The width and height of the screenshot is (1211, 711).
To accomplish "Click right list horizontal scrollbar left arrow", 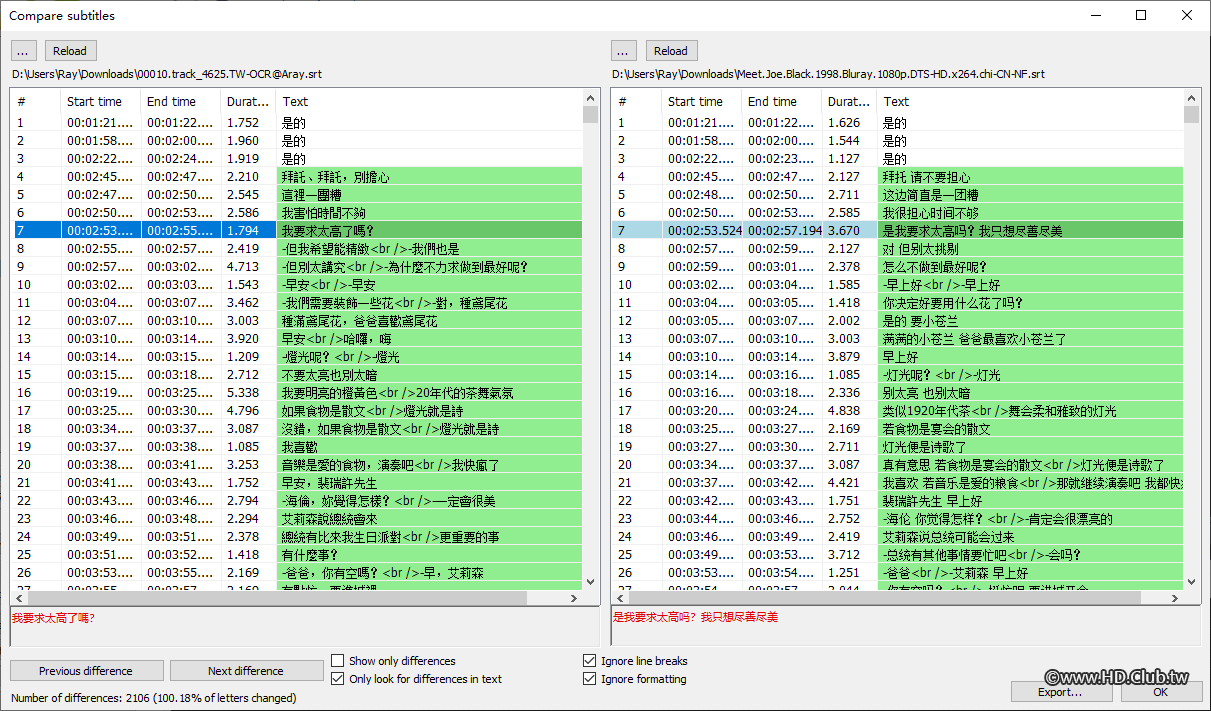I will pos(621,598).
